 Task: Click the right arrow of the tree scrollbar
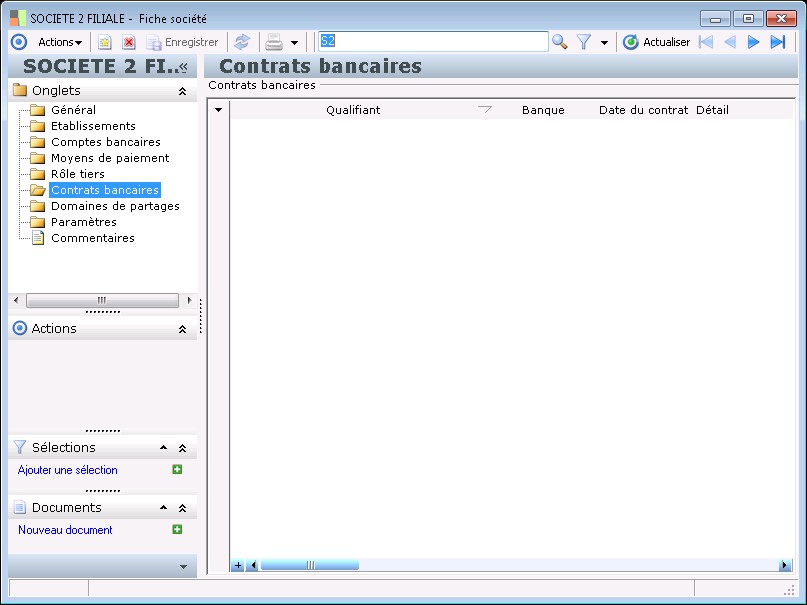point(189,300)
